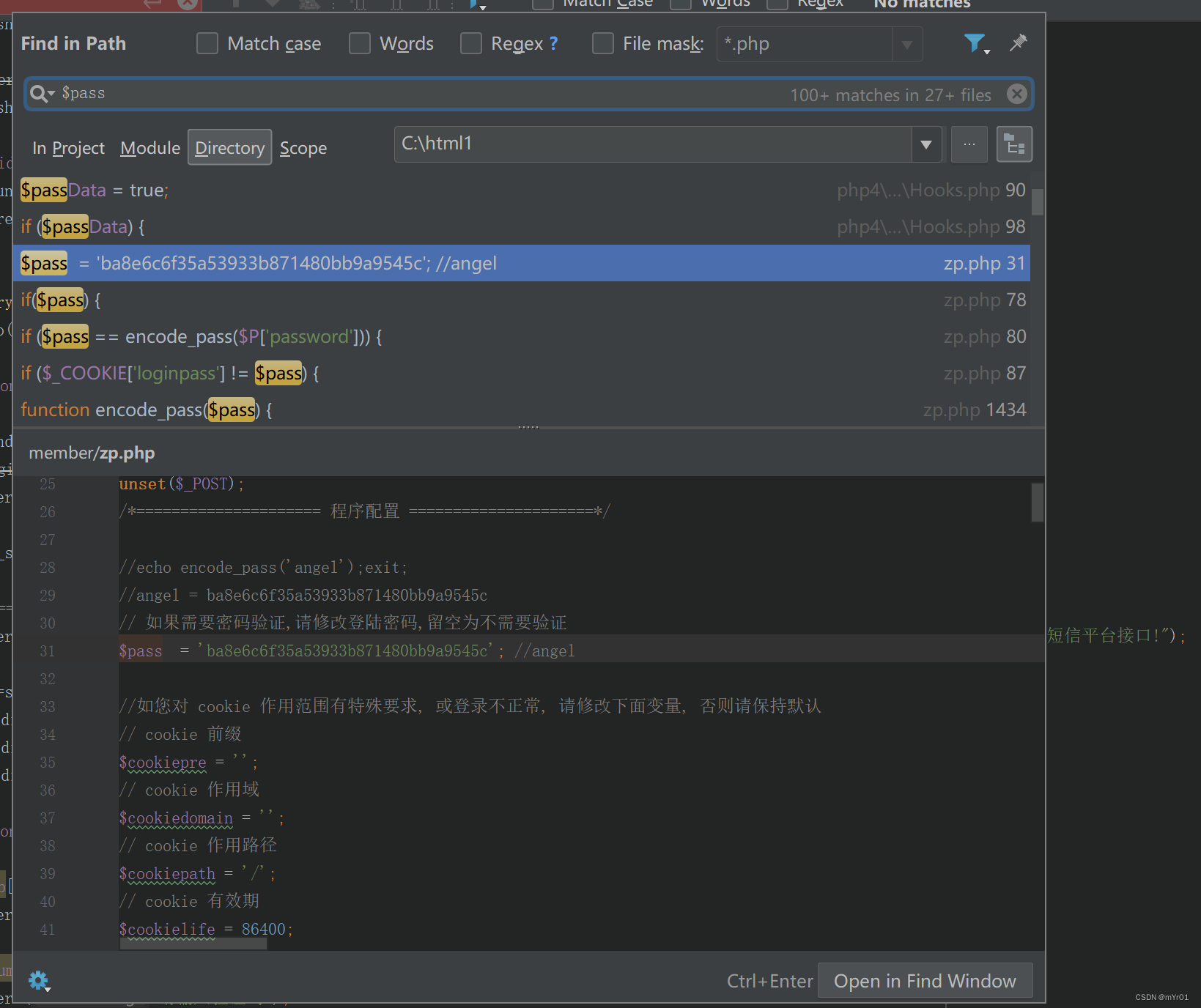This screenshot has height=1008, width=1201.
Task: Open the *.php file mask dropdown
Action: click(907, 44)
